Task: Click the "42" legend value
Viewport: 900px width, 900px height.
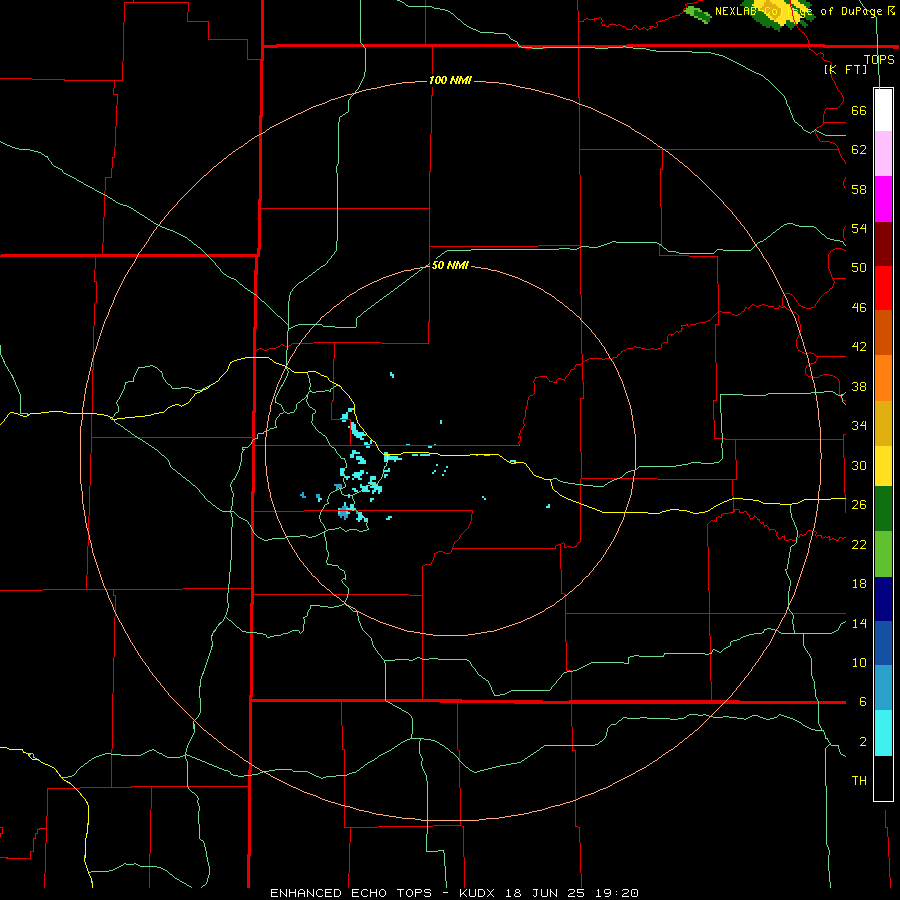Action: tap(859, 346)
